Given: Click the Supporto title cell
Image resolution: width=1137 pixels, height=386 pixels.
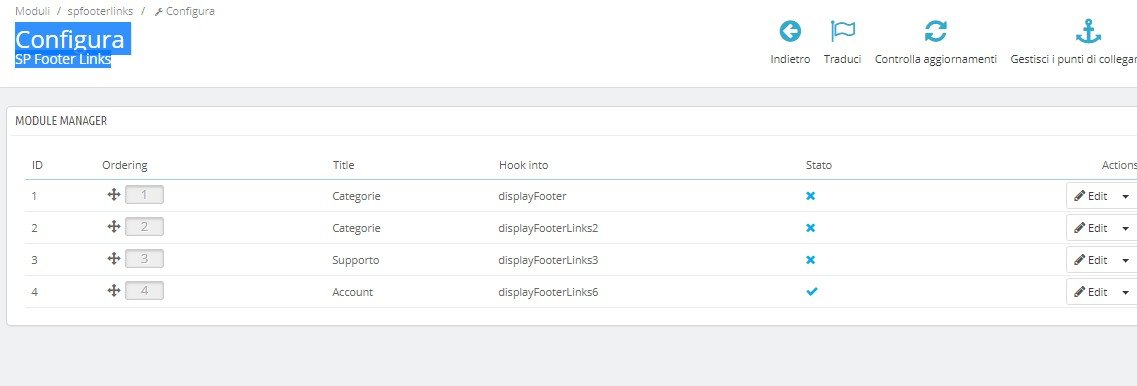Looking at the screenshot, I should coord(355,260).
